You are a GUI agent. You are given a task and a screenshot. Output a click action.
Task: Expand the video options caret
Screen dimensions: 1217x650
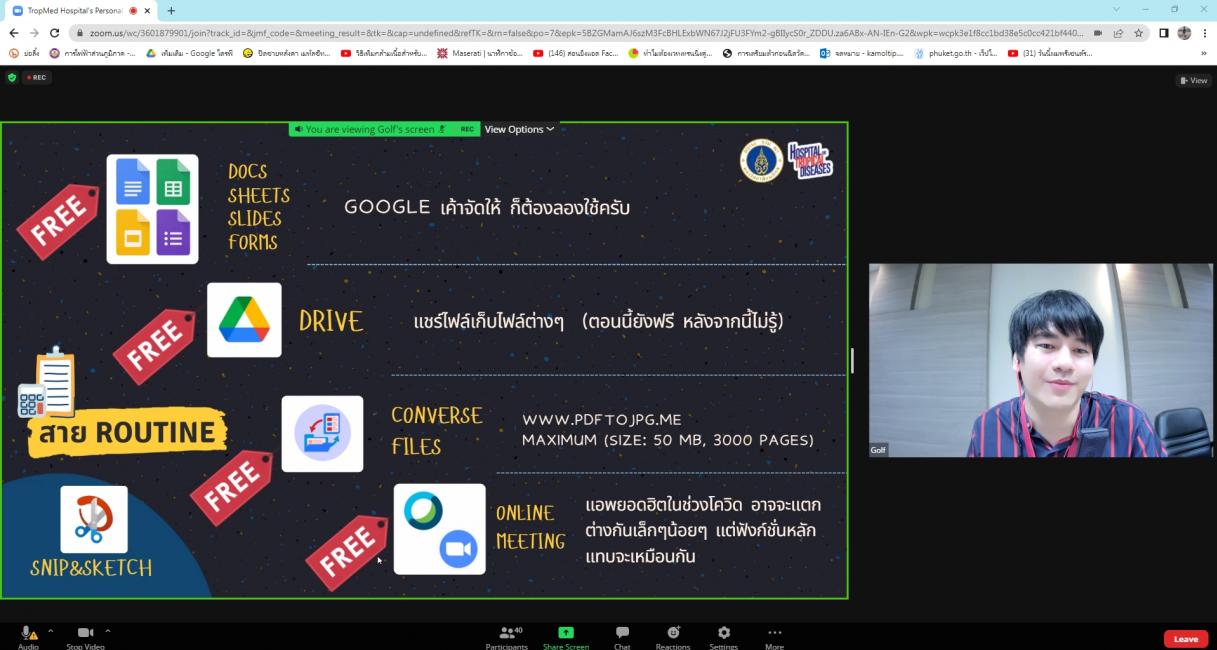(108, 631)
